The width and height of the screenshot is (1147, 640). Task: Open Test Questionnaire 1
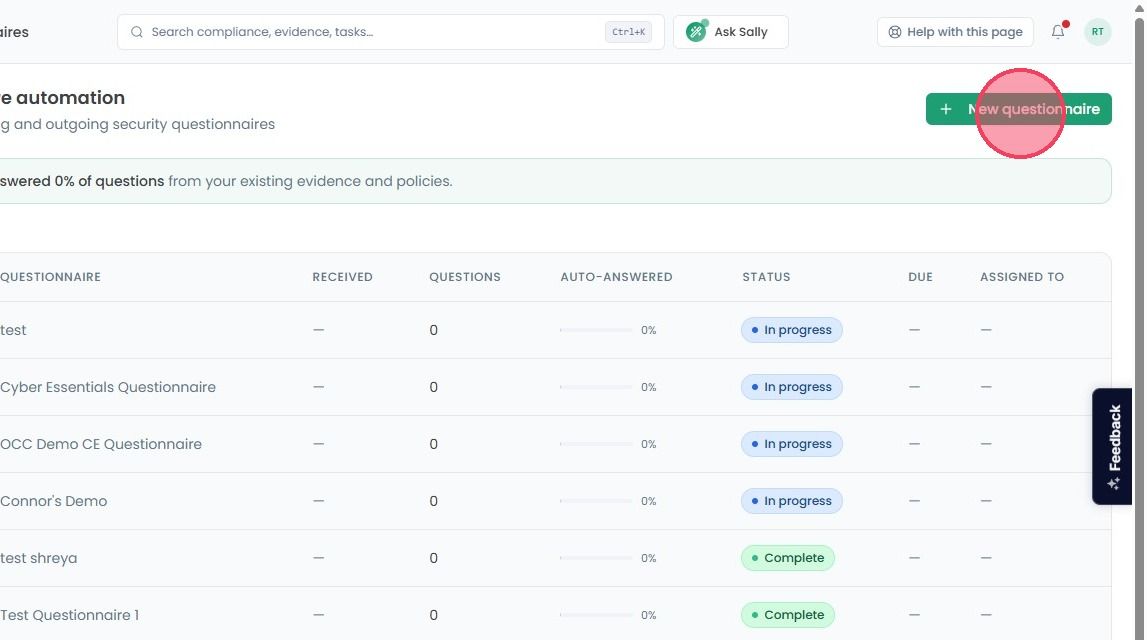click(x=69, y=615)
